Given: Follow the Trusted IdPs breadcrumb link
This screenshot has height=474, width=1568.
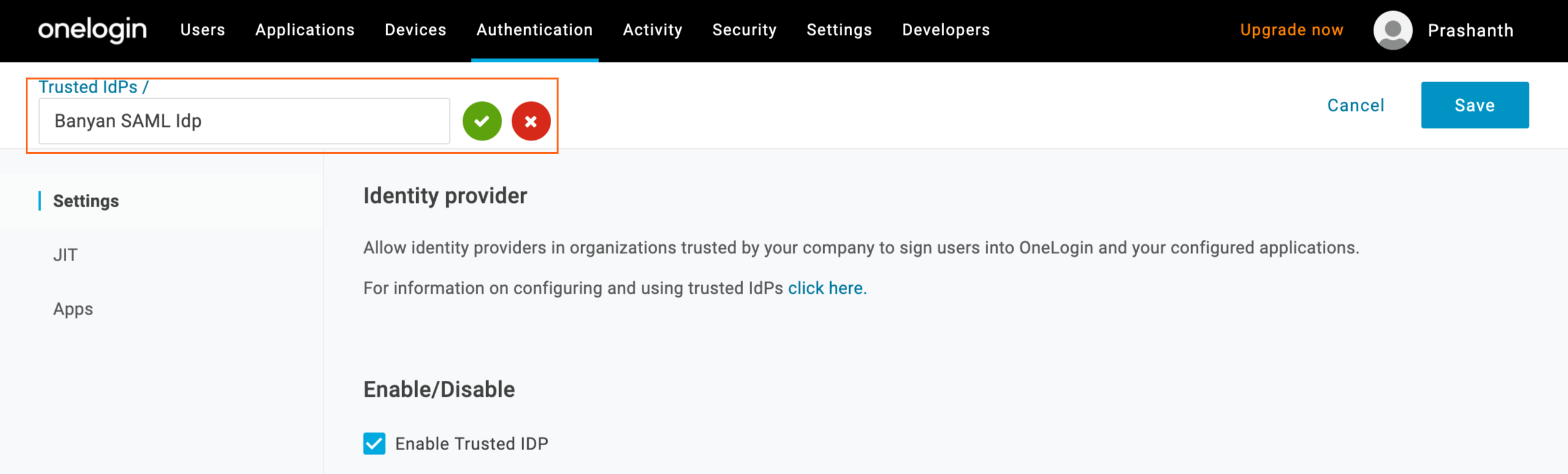Looking at the screenshot, I should click(x=88, y=87).
